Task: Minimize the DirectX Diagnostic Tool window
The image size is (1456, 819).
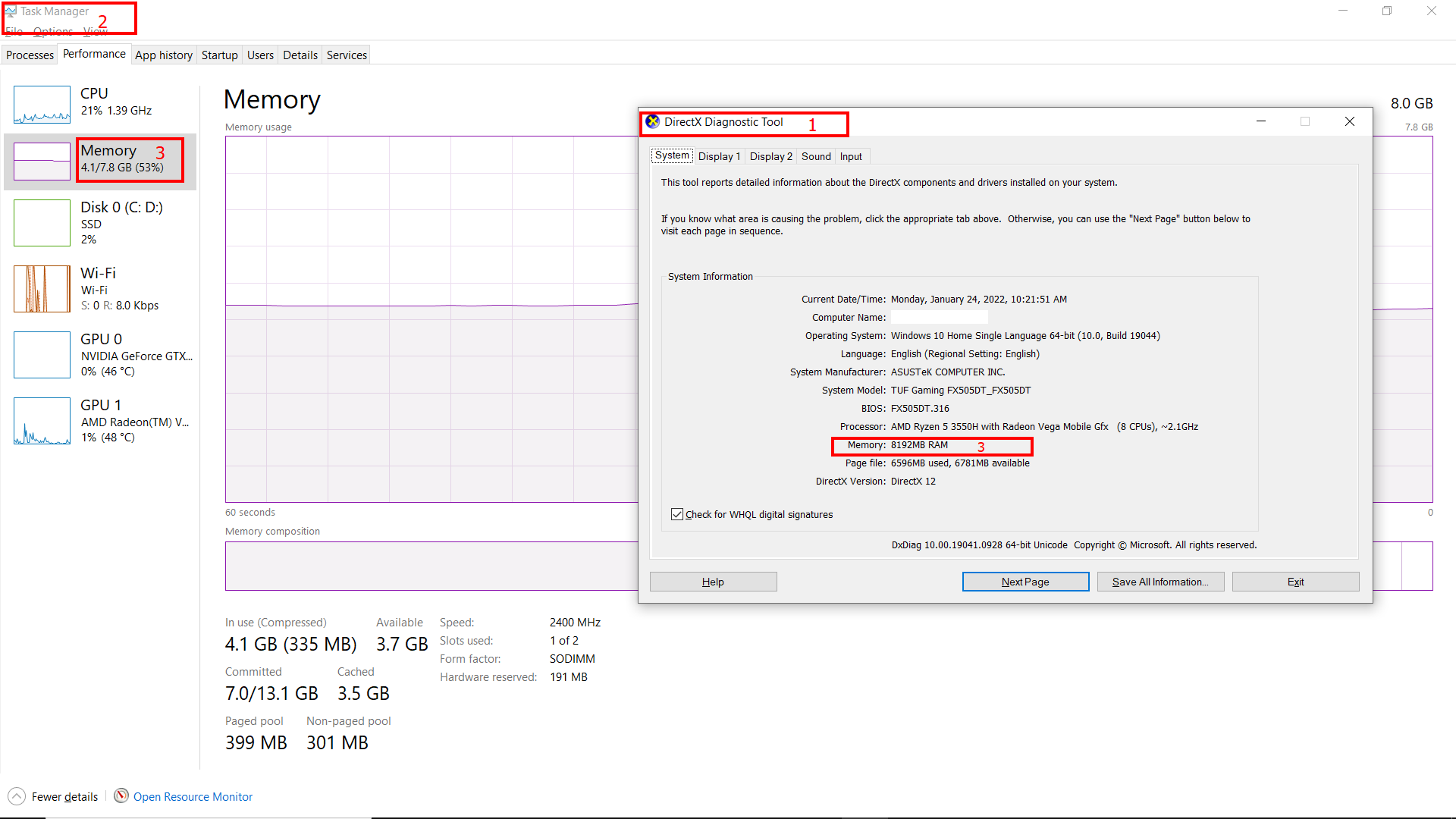Action: point(1261,121)
